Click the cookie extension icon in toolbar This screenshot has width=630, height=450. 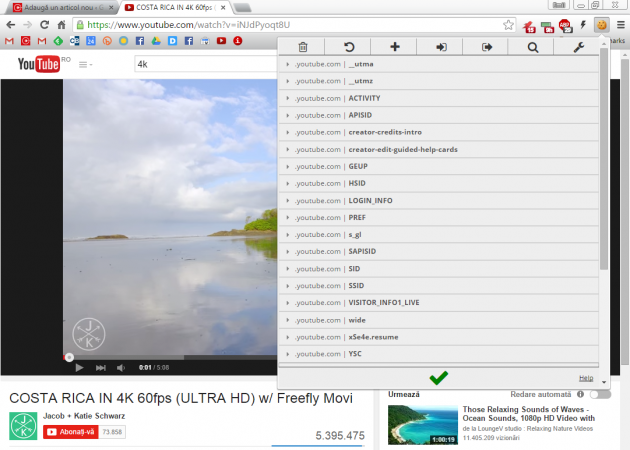coord(601,25)
